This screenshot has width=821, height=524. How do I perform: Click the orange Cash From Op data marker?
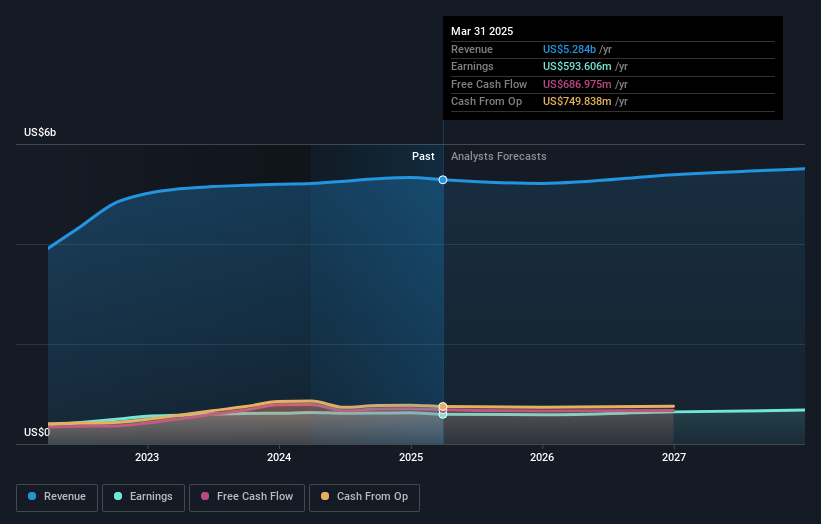(443, 406)
